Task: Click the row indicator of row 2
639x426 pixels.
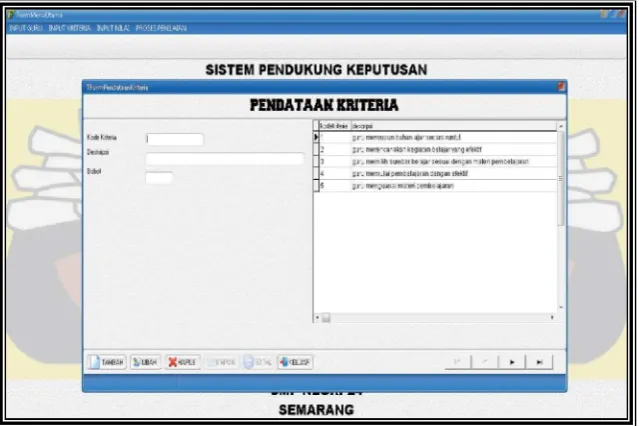Action: pyautogui.click(x=316, y=150)
